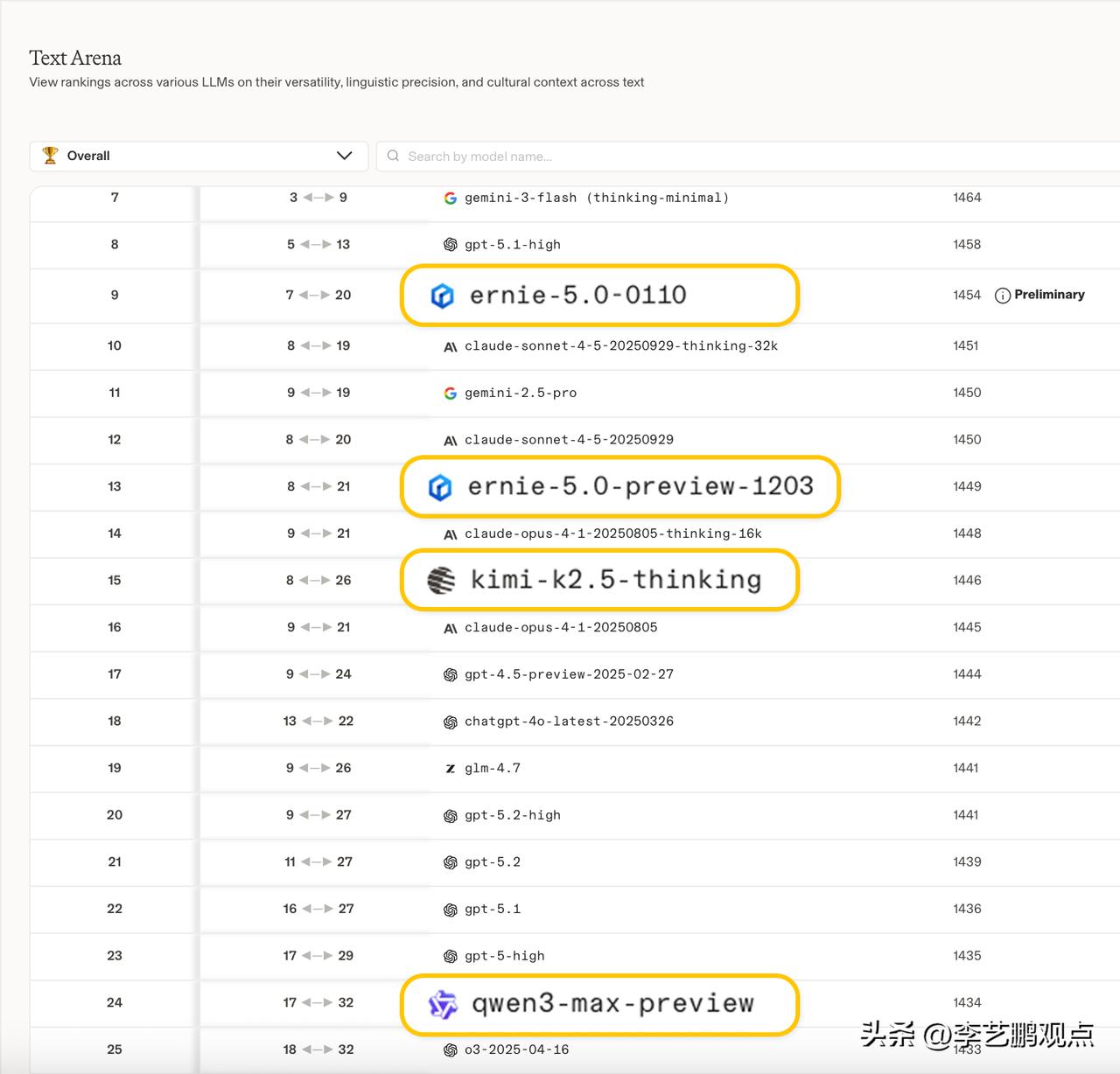This screenshot has height=1074, width=1120.
Task: Click the Qwen logo beside qwen3-max-preview
Action: [443, 1005]
